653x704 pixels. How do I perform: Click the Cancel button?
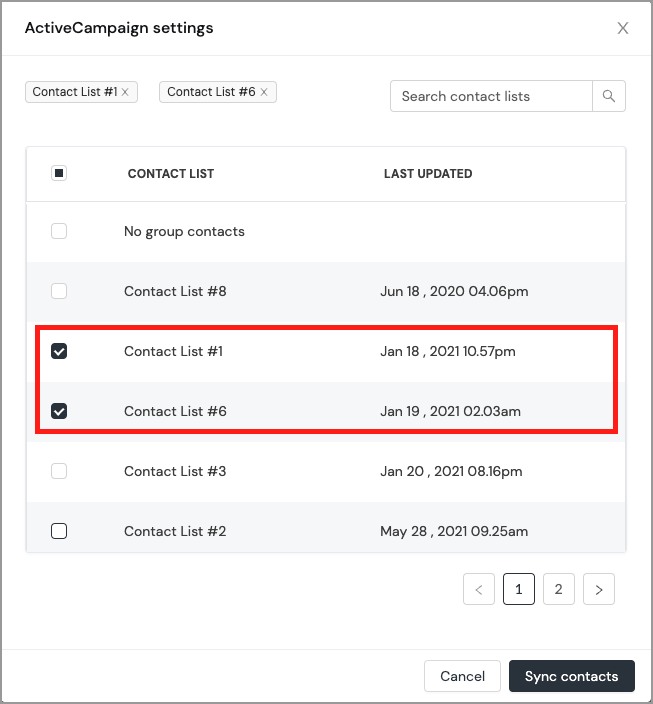(462, 676)
